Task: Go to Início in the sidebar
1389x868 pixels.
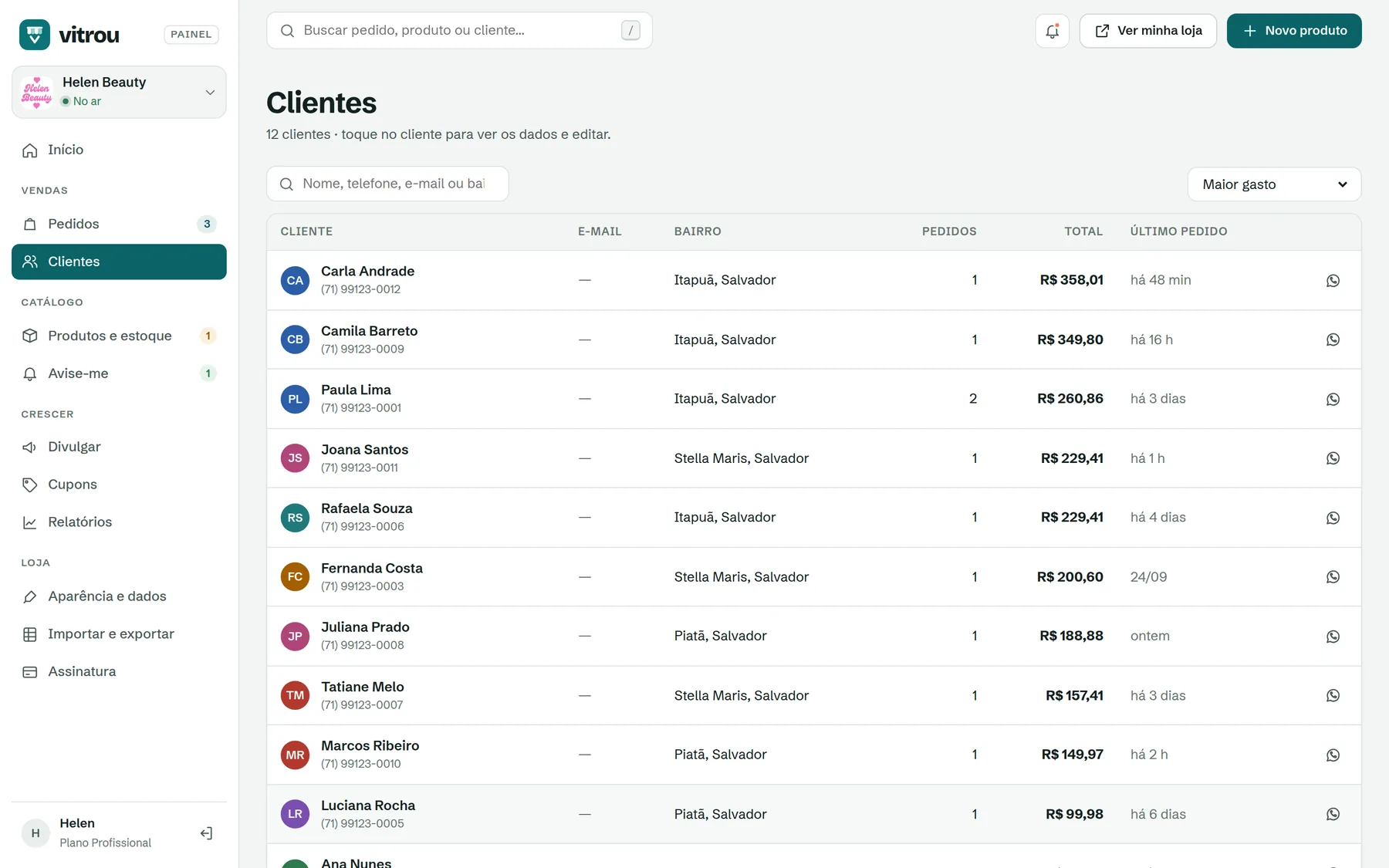Action: [x=119, y=150]
